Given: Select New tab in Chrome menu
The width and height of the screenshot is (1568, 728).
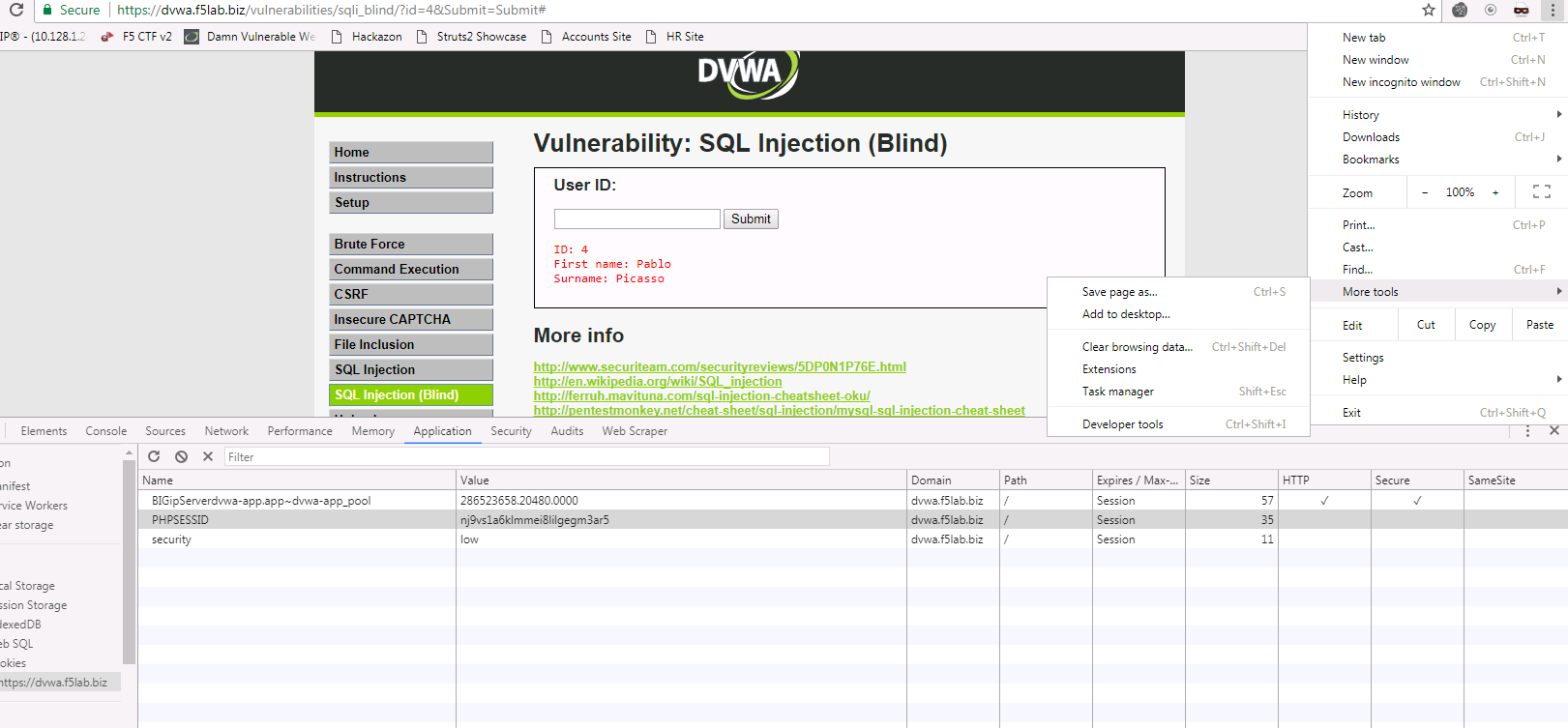Looking at the screenshot, I should click(1437, 38).
